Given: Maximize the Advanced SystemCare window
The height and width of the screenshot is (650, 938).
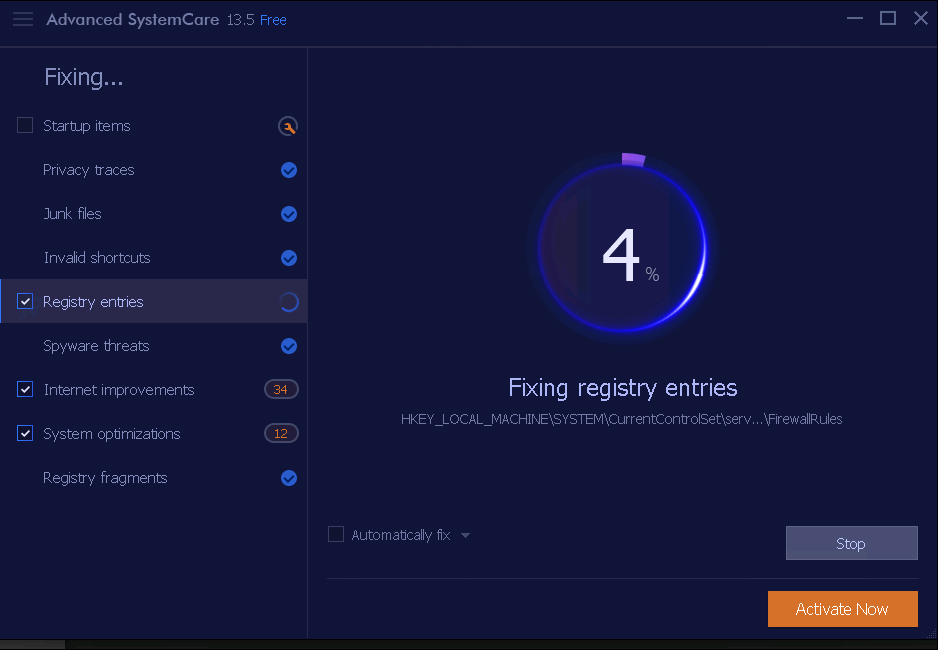Looking at the screenshot, I should 888,19.
